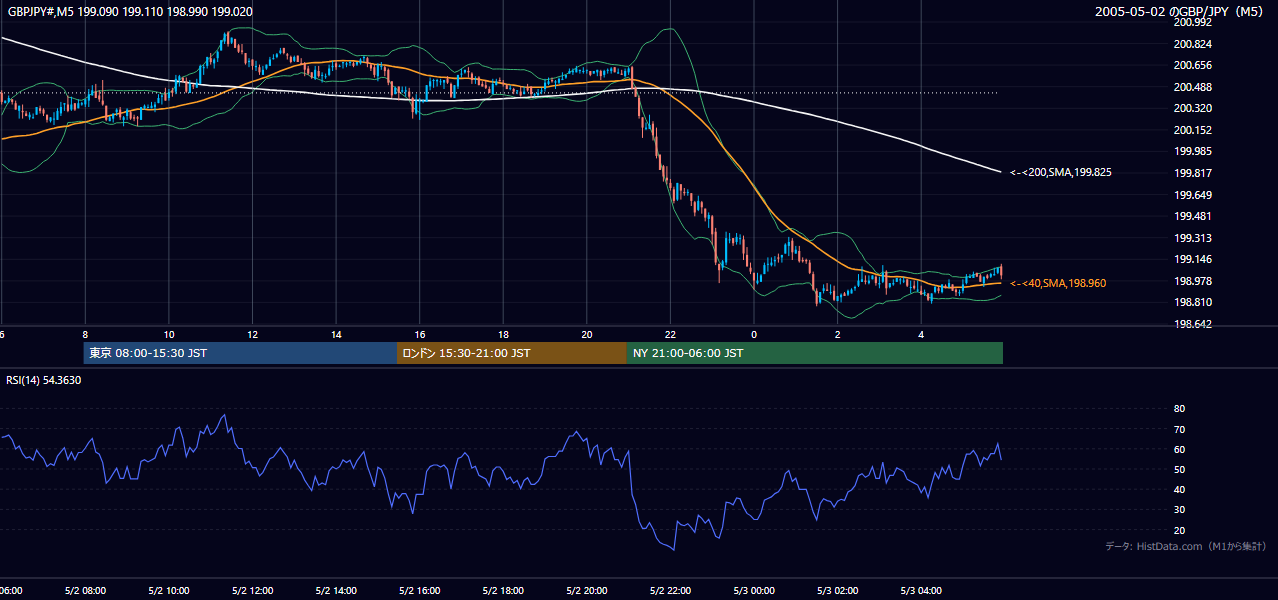Viewport: 1278px width, 600px height.
Task: Click RSI scale value 60
Action: [x=1179, y=449]
